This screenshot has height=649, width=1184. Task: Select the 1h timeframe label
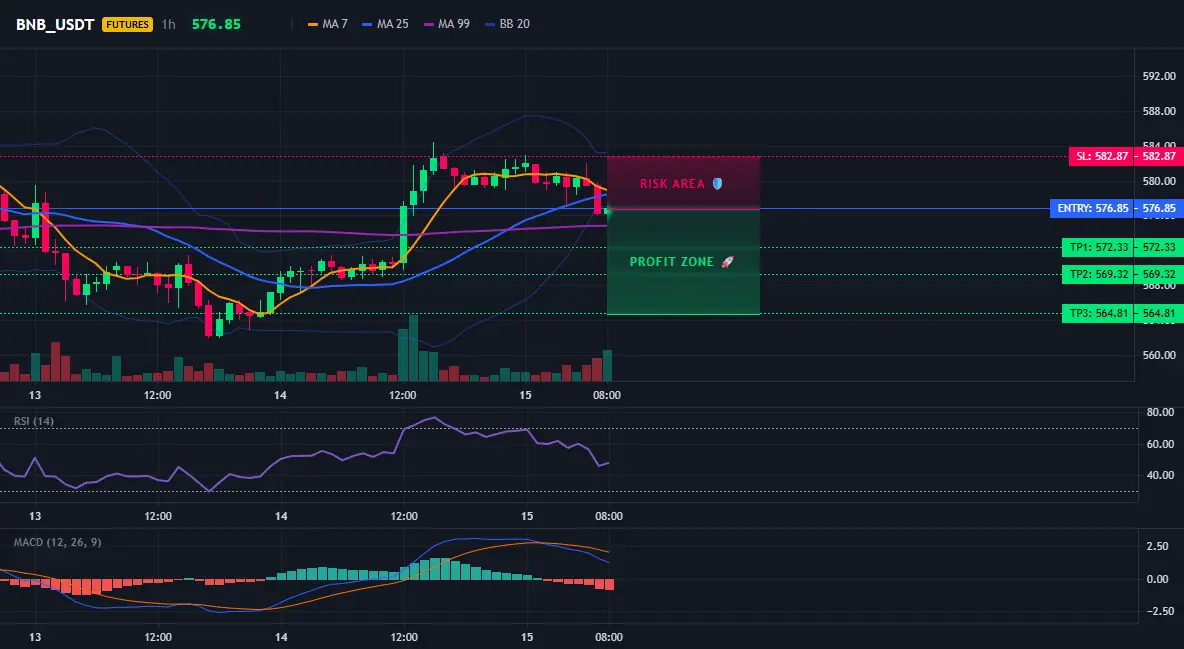(168, 24)
